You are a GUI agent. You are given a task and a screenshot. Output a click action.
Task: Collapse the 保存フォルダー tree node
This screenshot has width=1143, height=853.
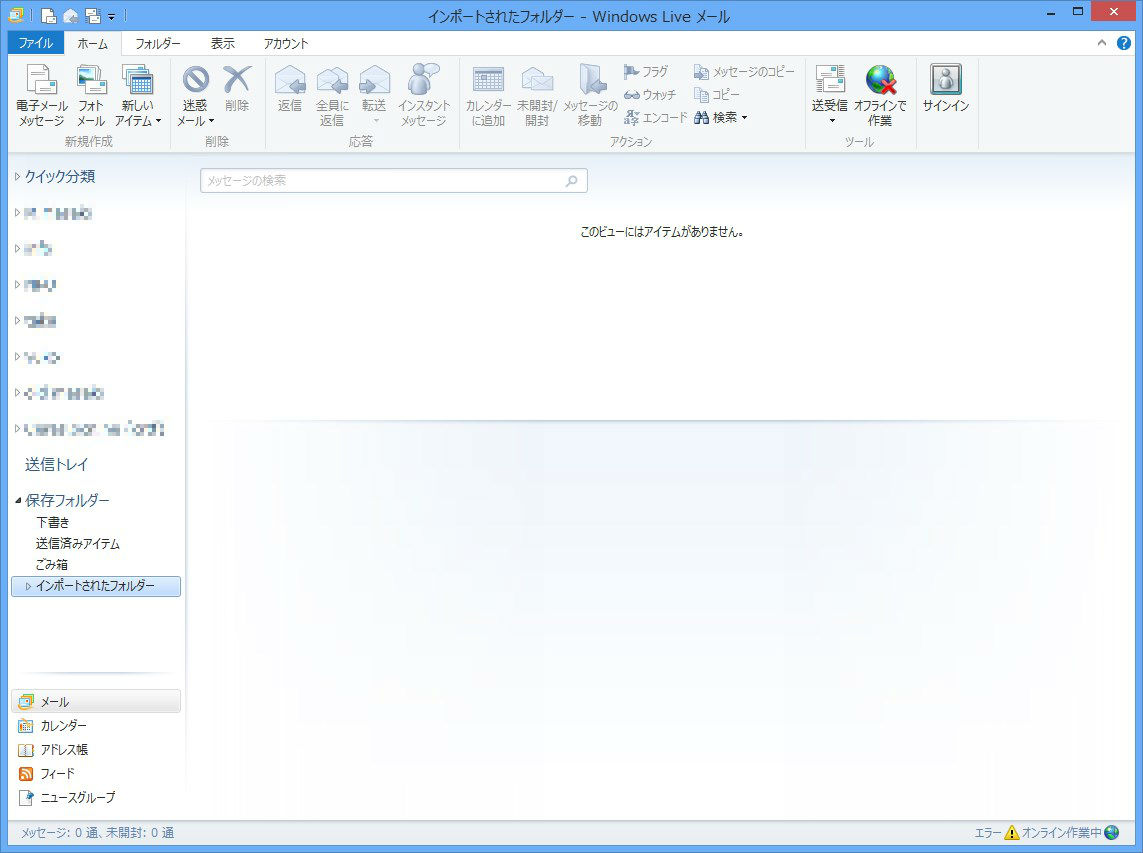click(x=18, y=500)
